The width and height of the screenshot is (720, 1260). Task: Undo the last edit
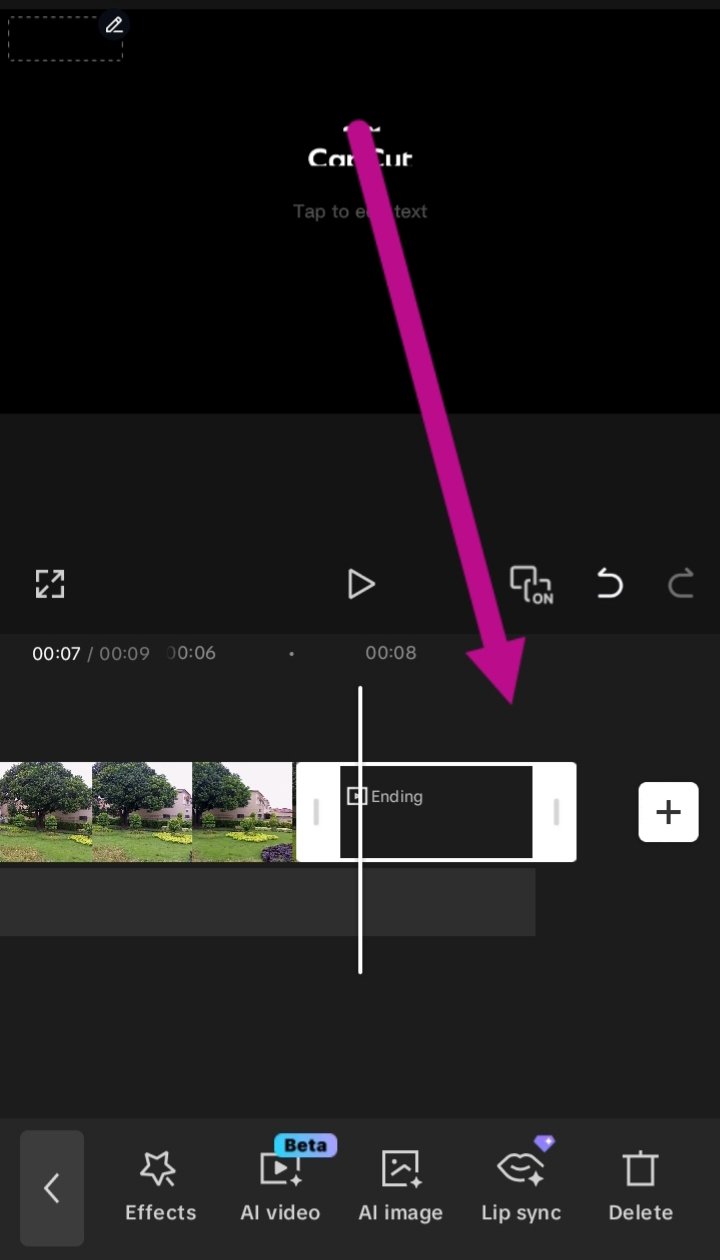pos(609,583)
